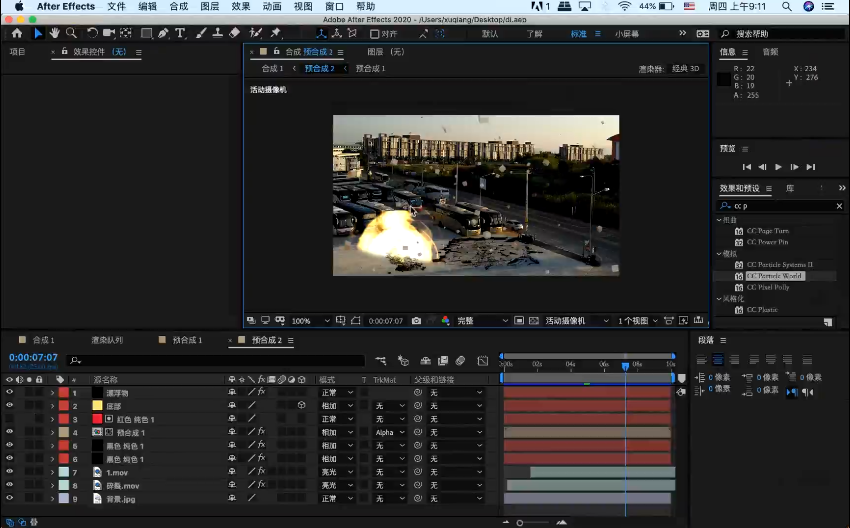This screenshot has width=850, height=528.
Task: Select the Zoom magnifier tool
Action: (71, 33)
